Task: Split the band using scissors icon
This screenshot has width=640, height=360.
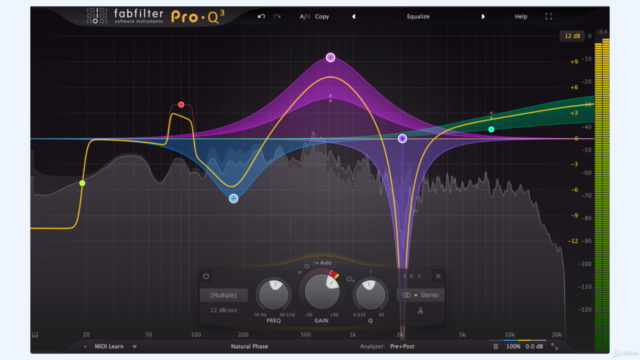Action: pyautogui.click(x=420, y=311)
